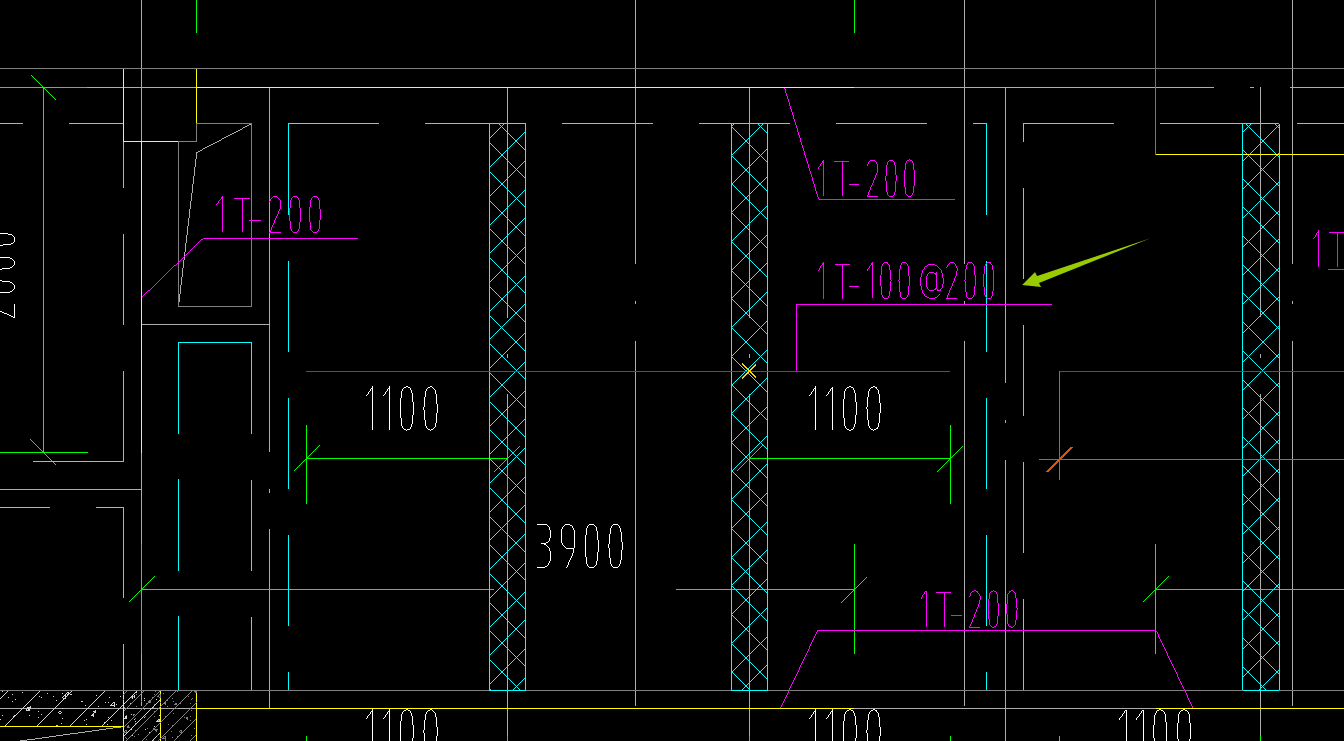Select the 1100 dimension text below 1T-100@200

(x=845, y=409)
